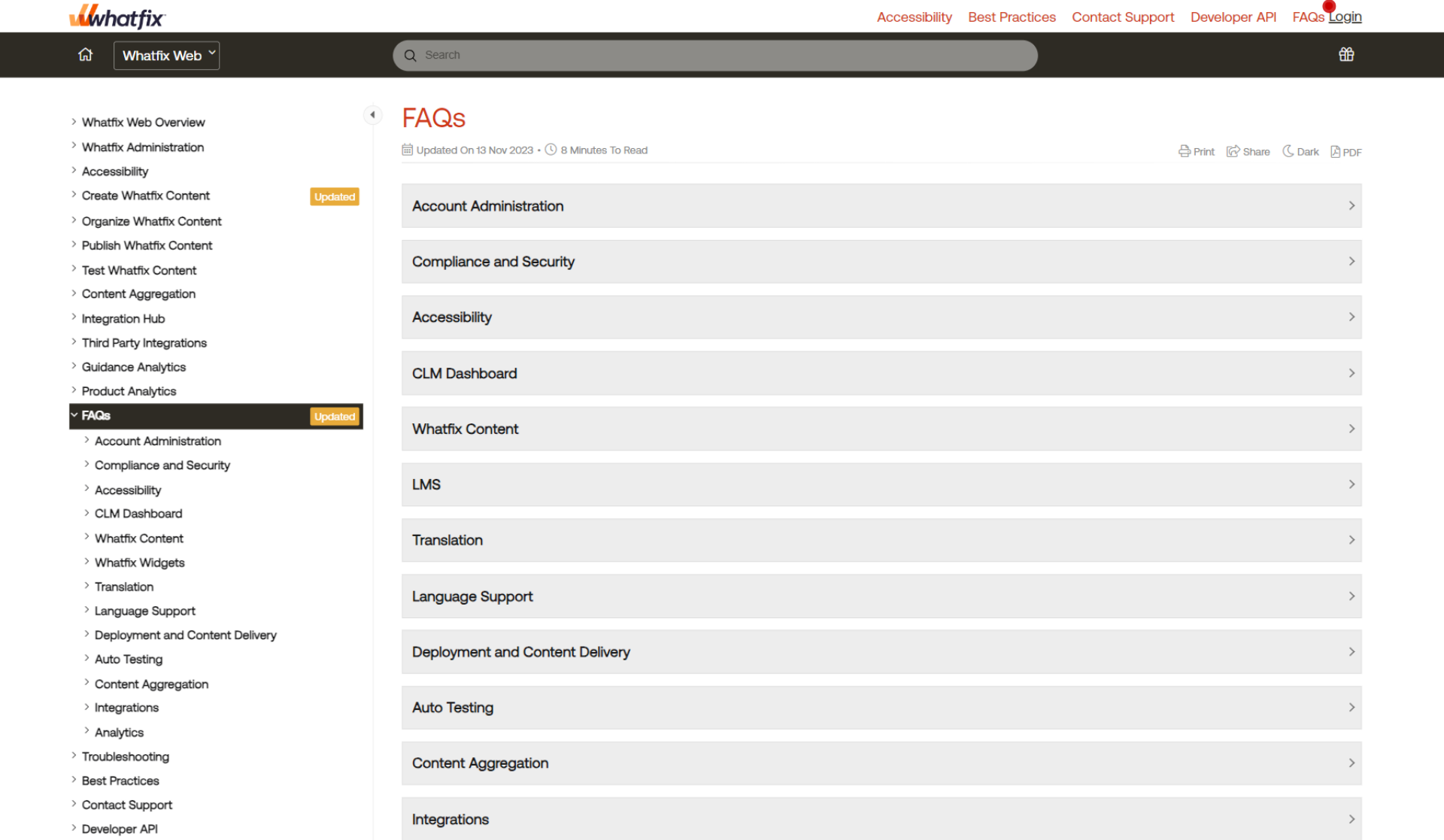
Task: Open Guidance Analytics in sidebar
Action: pyautogui.click(x=134, y=367)
